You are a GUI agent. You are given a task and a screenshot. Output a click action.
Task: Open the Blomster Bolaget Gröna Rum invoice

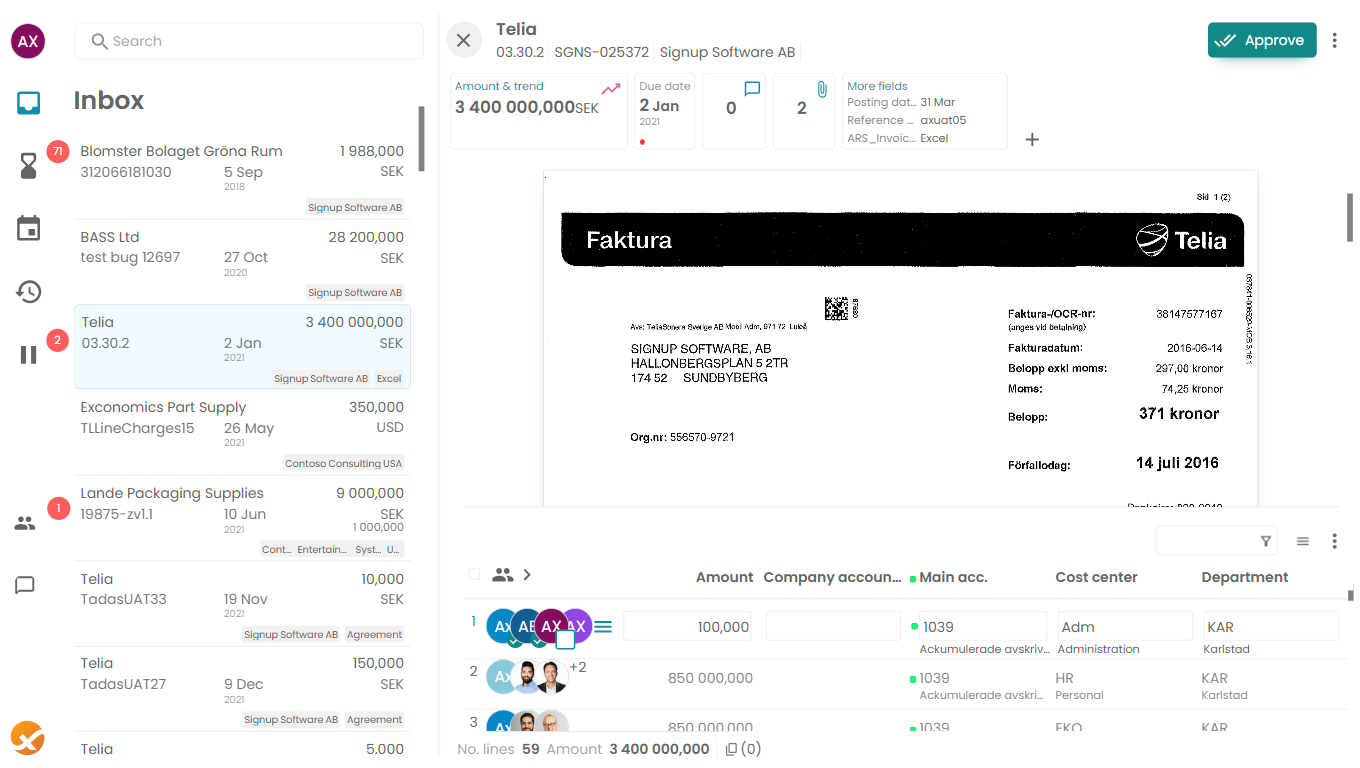[242, 177]
